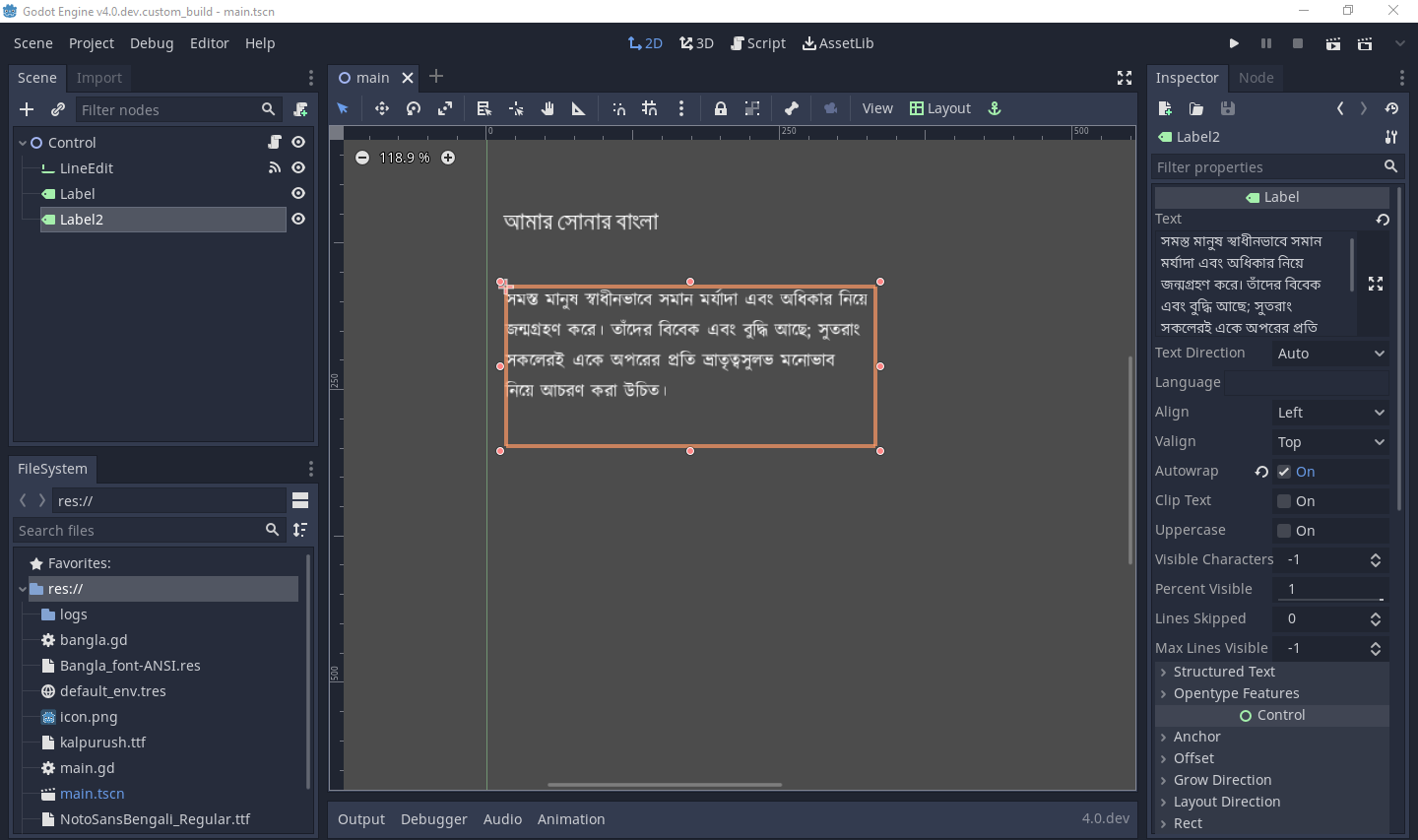Open the AssetLib view

point(838,42)
